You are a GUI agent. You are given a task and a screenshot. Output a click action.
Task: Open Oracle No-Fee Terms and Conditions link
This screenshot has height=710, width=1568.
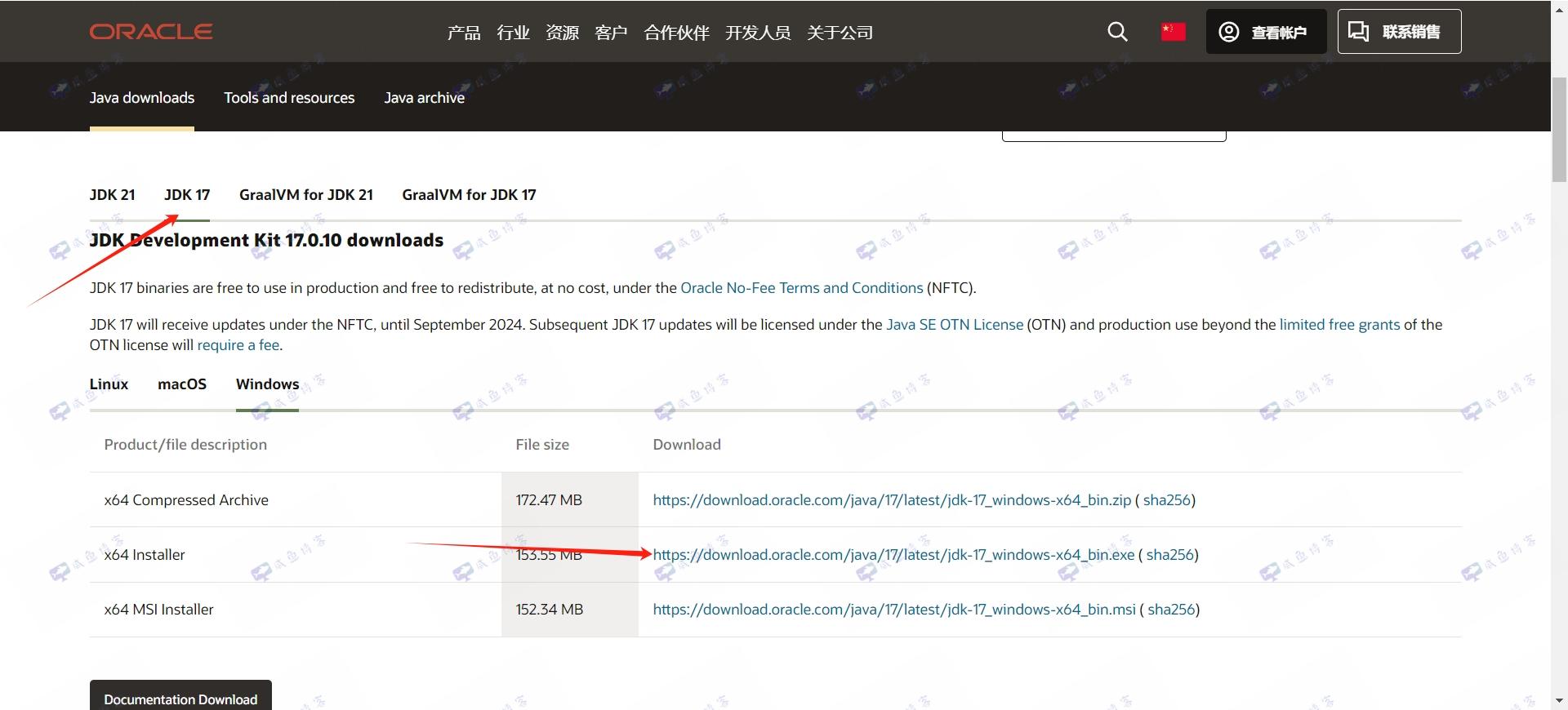802,288
